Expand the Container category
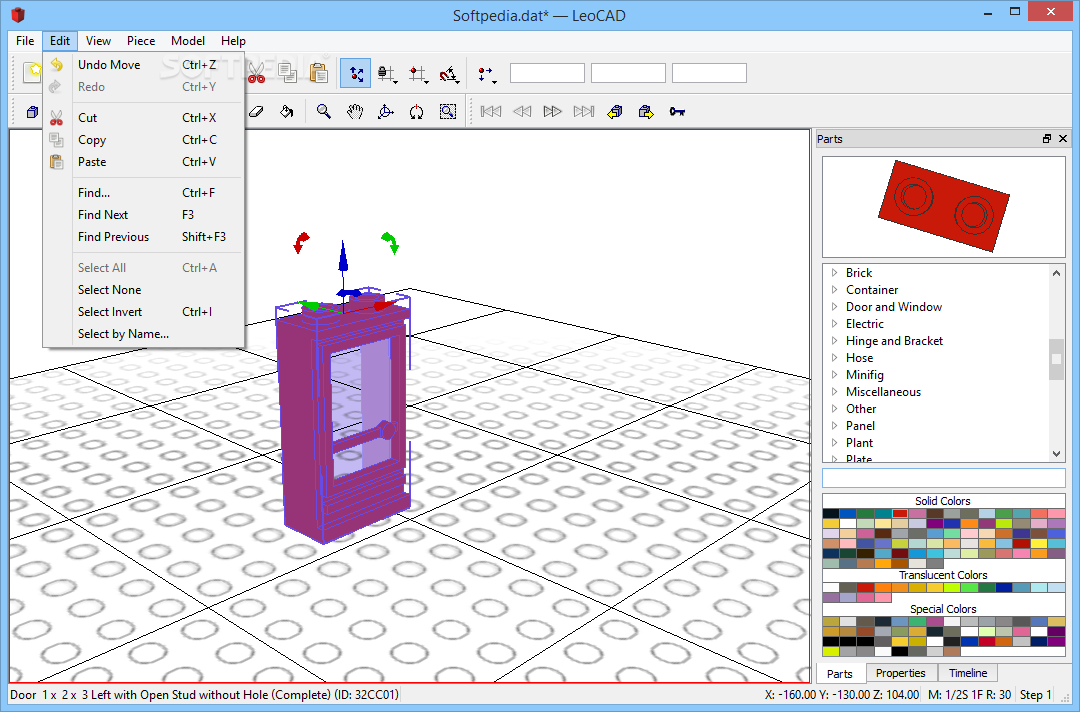The width and height of the screenshot is (1080, 712). (x=834, y=290)
